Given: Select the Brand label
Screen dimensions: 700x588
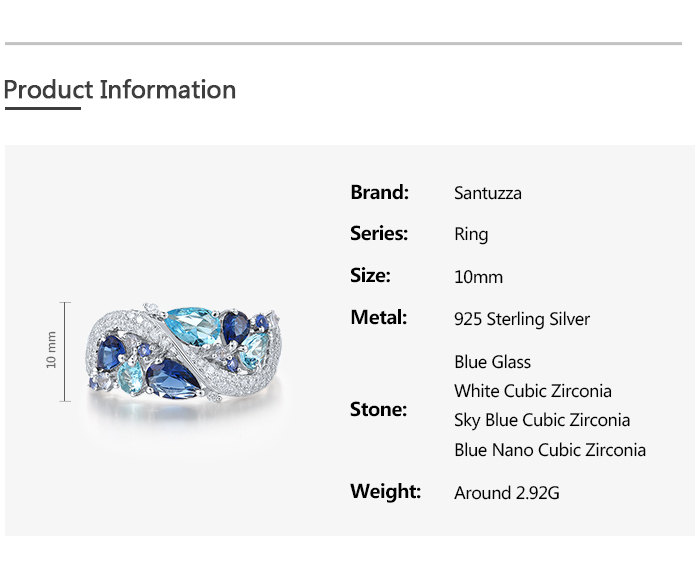Looking at the screenshot, I should [x=379, y=192].
